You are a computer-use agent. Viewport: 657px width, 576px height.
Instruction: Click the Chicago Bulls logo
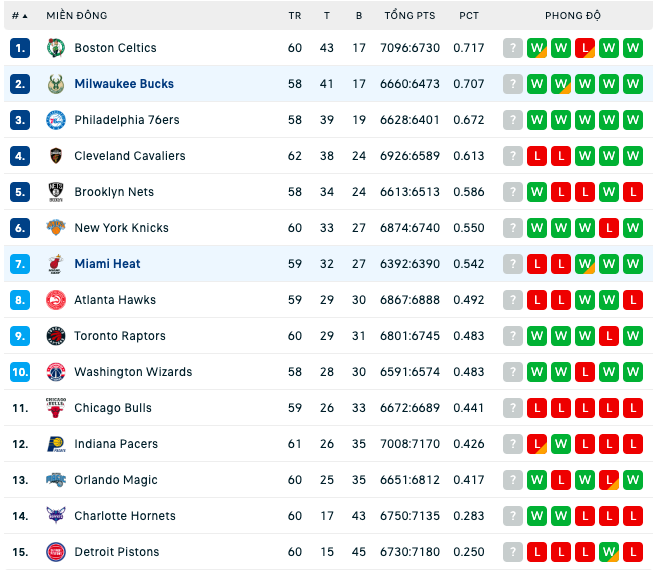(55, 408)
